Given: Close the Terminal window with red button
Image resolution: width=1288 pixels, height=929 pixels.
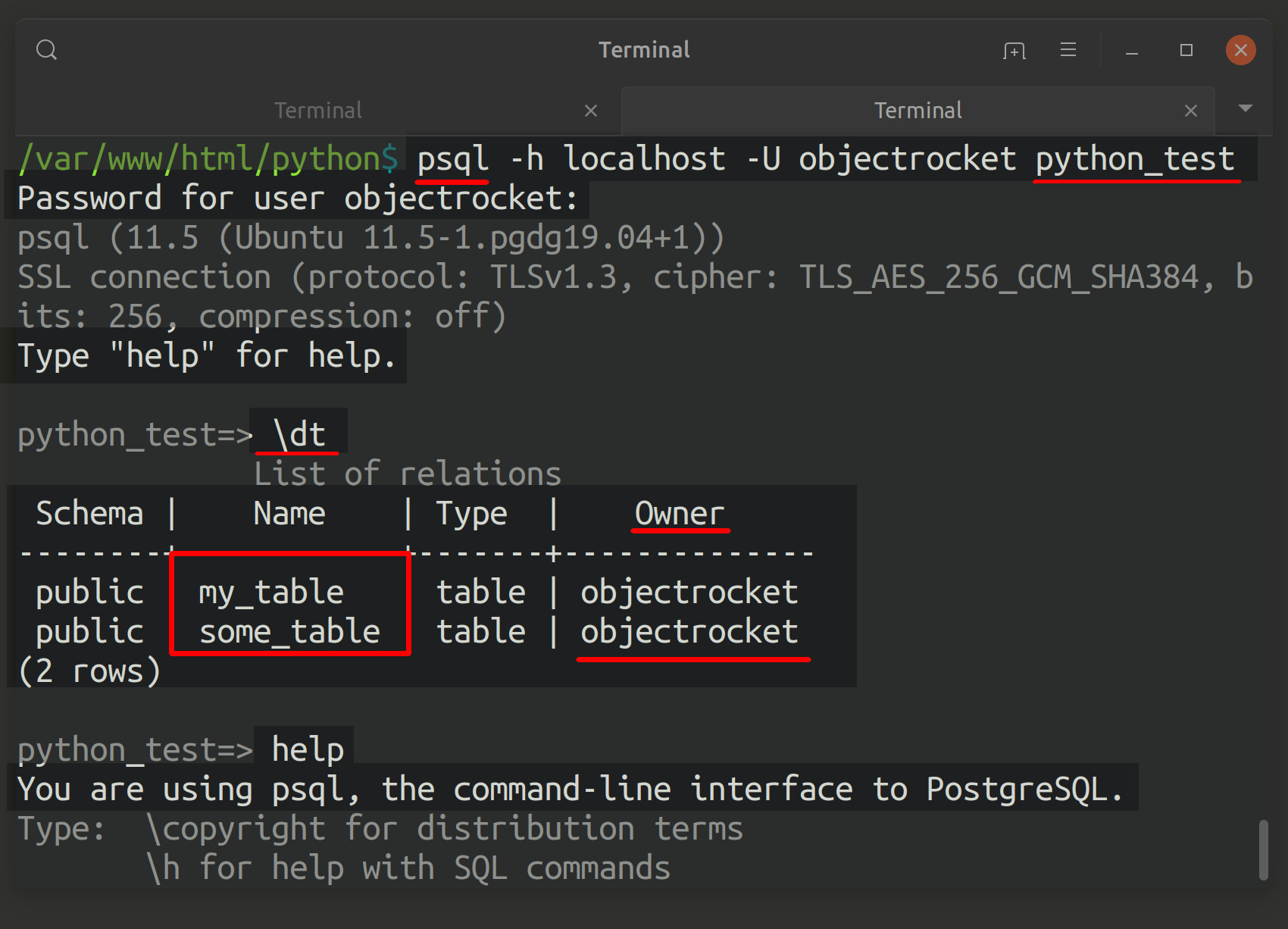Looking at the screenshot, I should (1241, 50).
